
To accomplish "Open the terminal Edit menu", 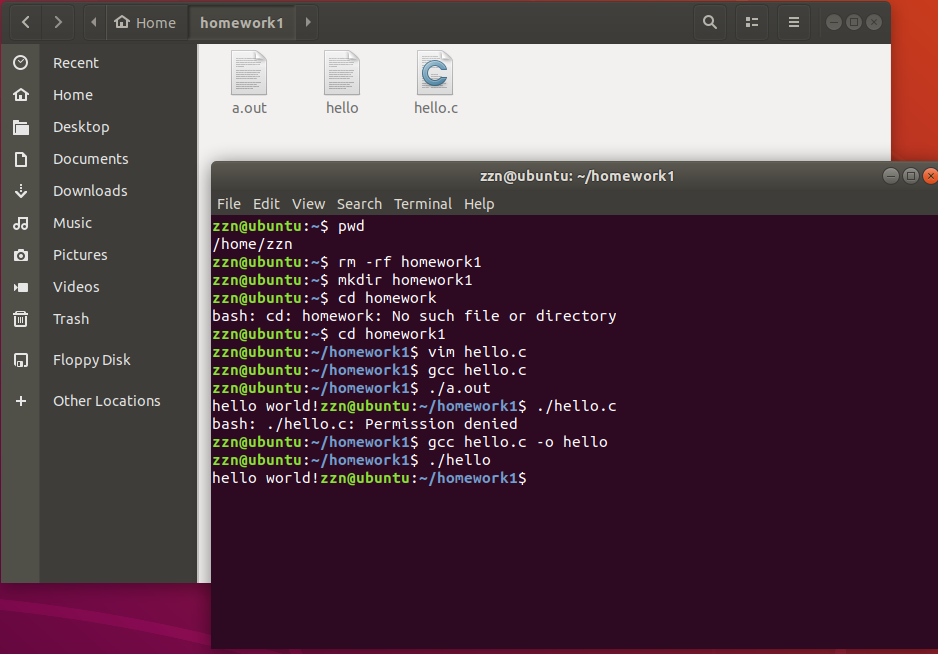I will click(266, 204).
